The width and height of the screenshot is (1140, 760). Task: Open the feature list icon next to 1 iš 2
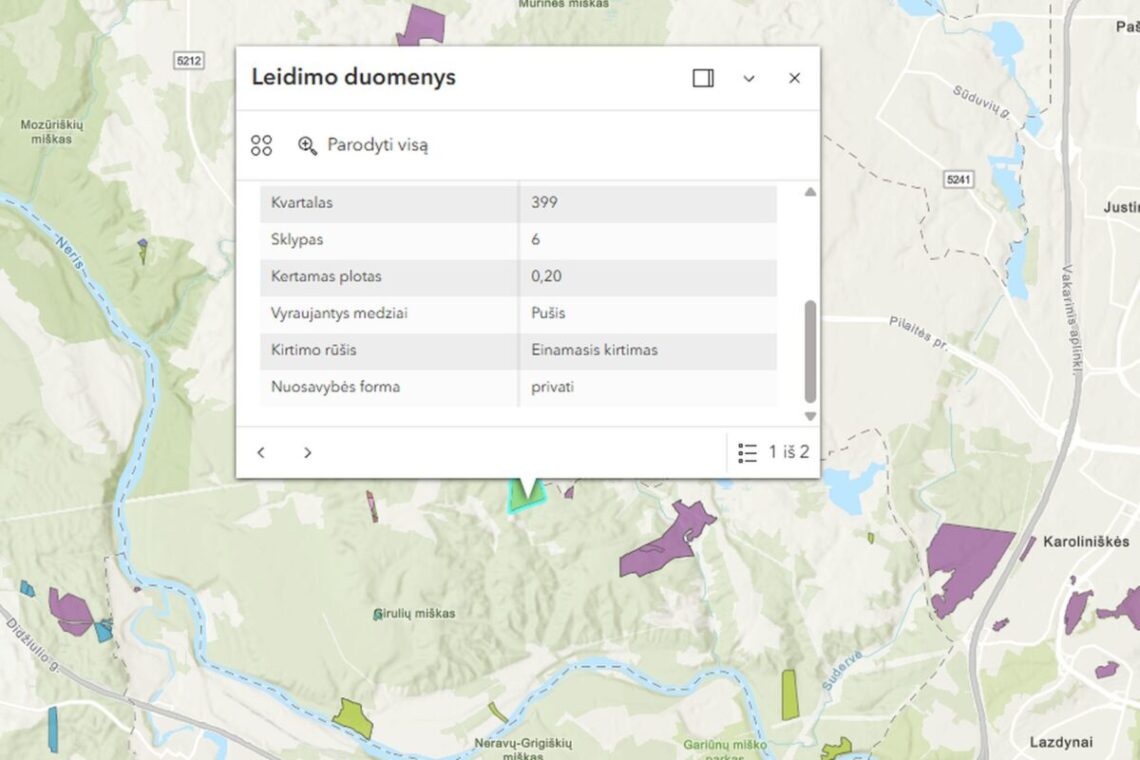(746, 452)
